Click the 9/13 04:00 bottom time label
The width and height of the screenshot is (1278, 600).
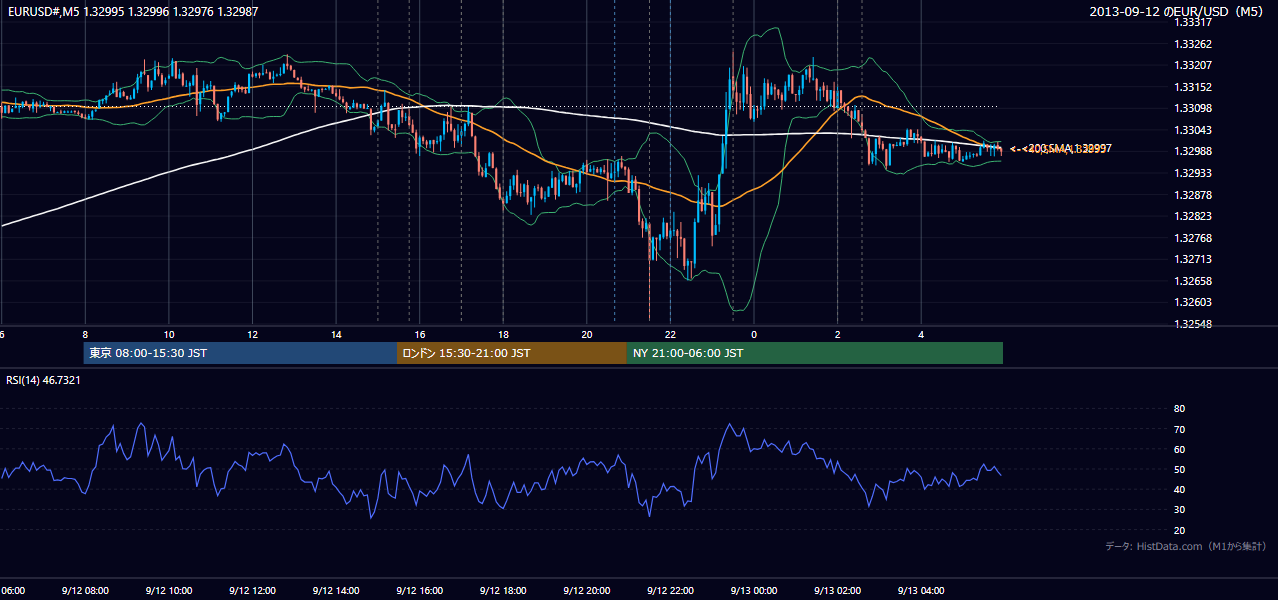pos(920,591)
